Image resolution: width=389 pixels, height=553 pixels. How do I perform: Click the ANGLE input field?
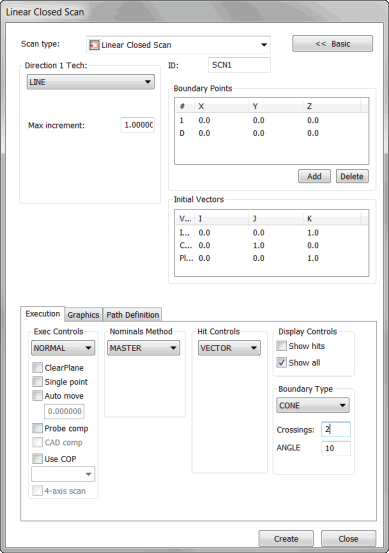(336, 448)
